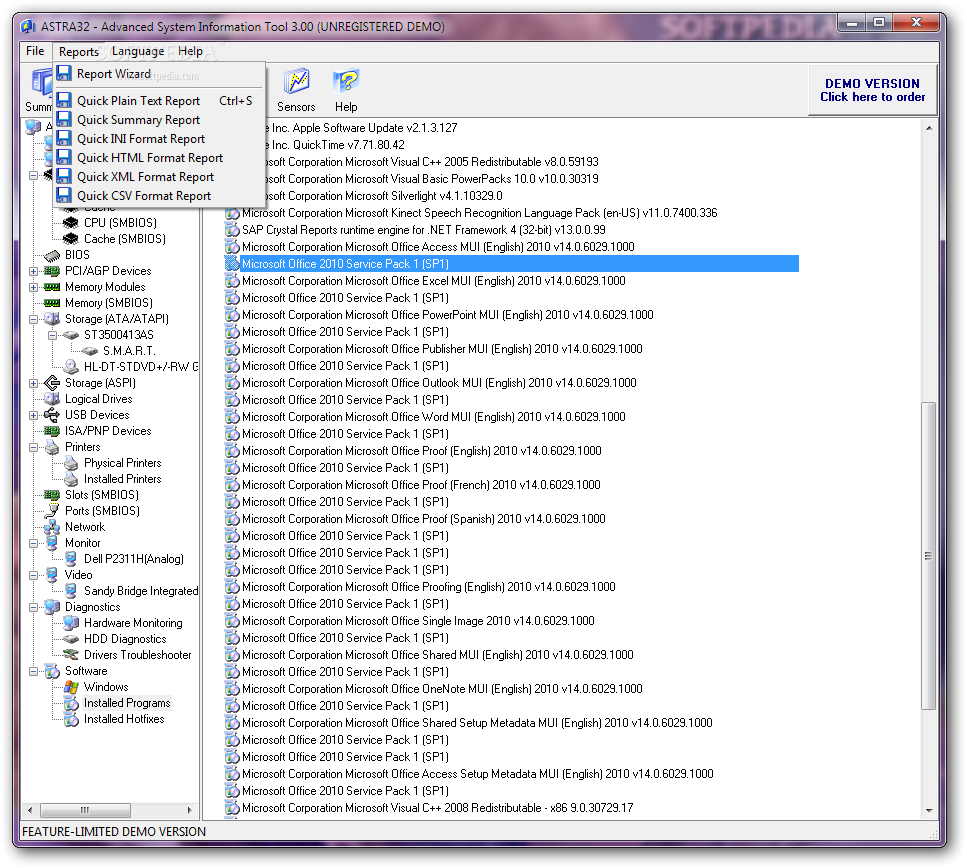Click the Ports (SMBIOS) icon
967x868 pixels.
pyautogui.click(x=52, y=511)
